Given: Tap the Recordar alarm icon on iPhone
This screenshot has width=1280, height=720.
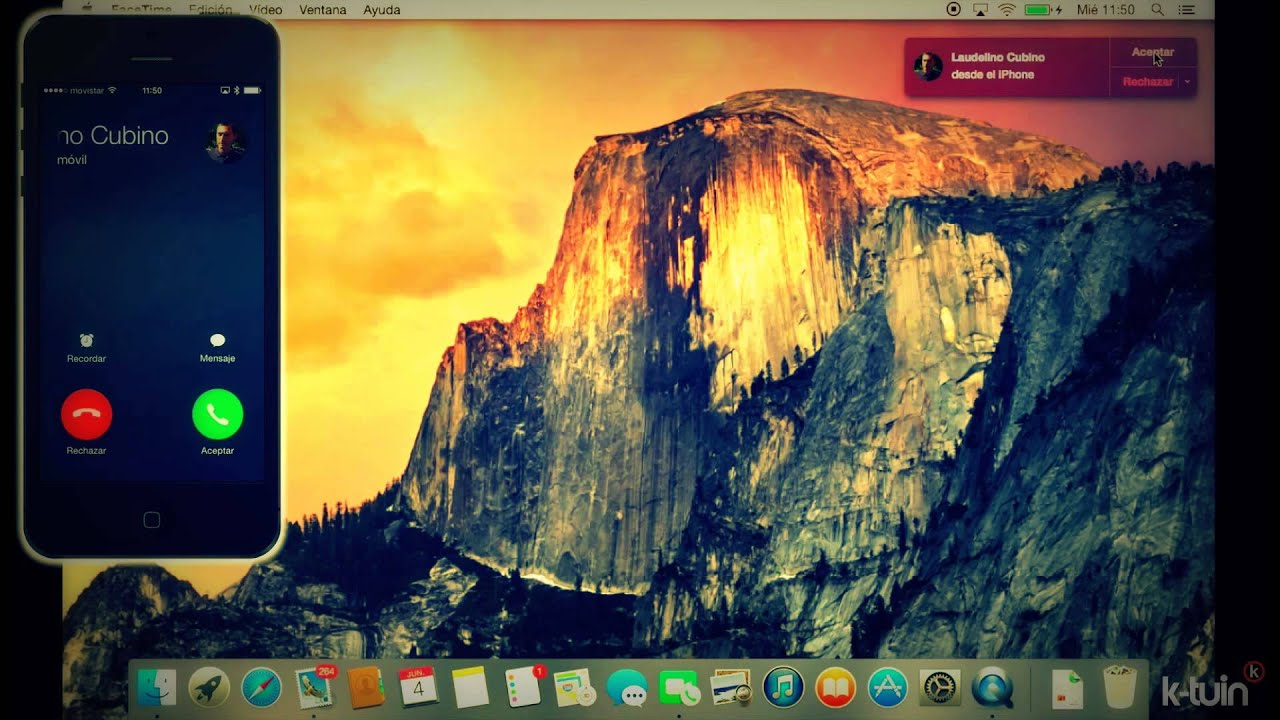Looking at the screenshot, I should [x=86, y=341].
